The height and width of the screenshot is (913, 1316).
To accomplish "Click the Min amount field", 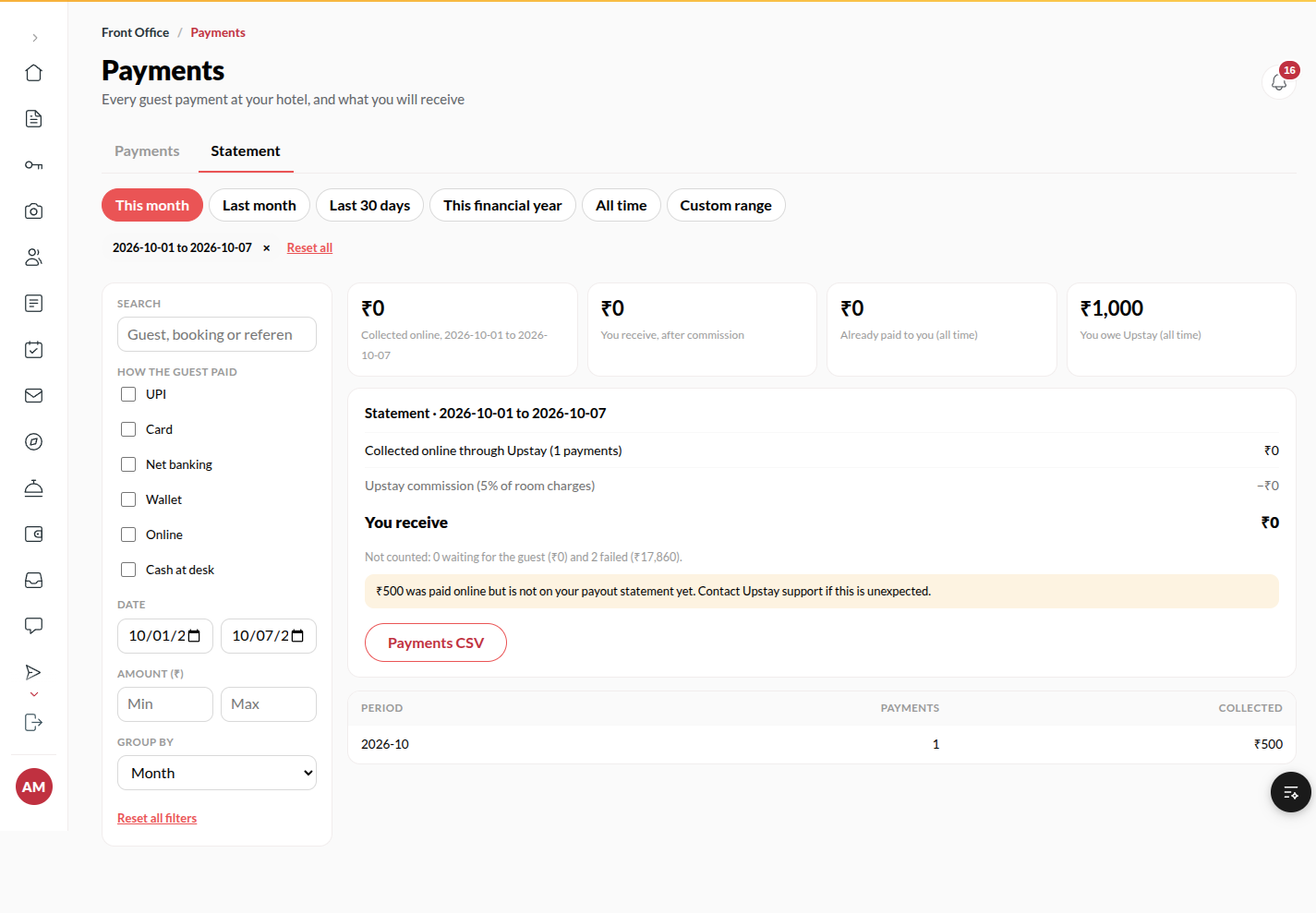I will coord(165,704).
